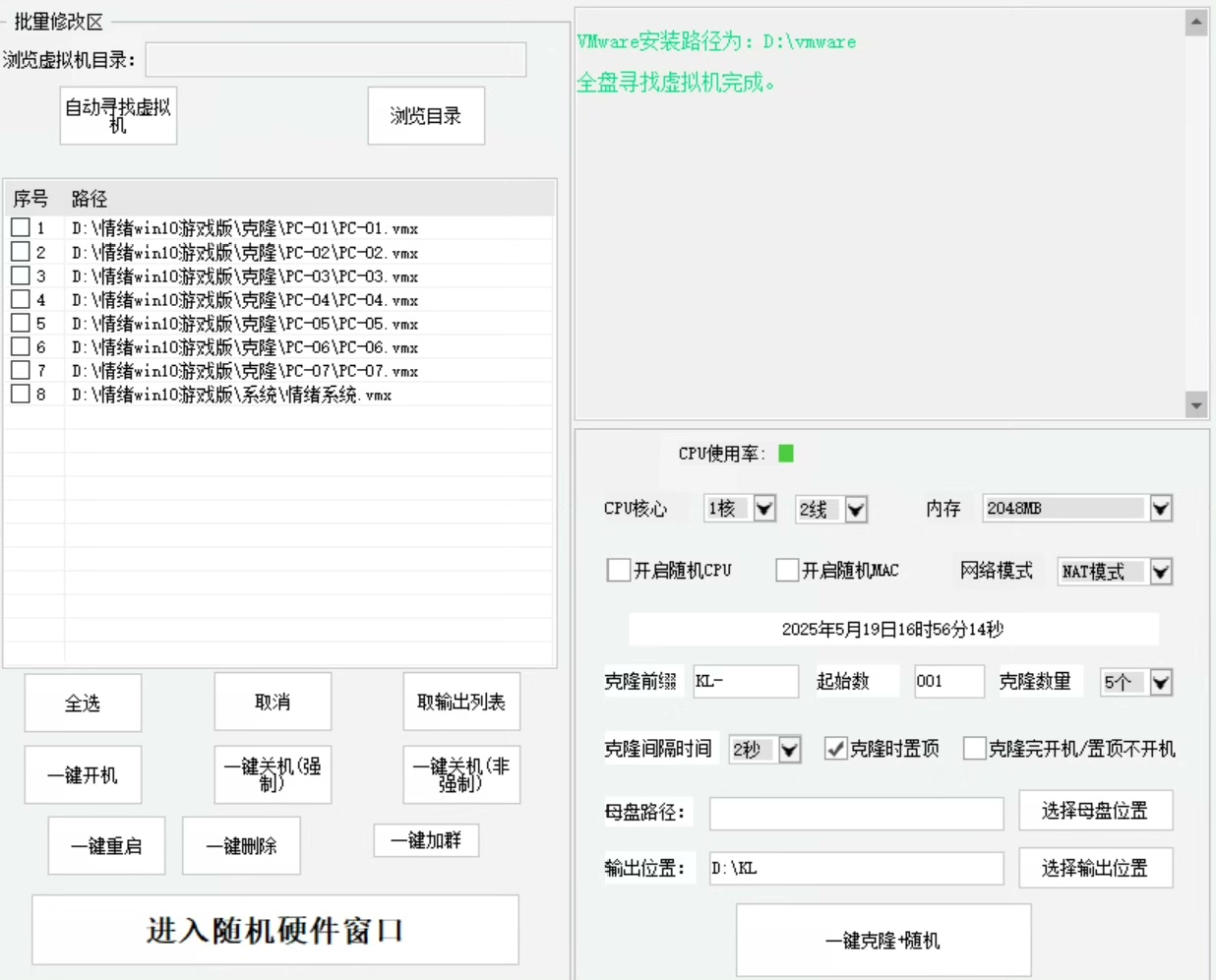Viewport: 1216px width, 980px height.
Task: Expand the 网络模式 NAT模式 dropdown
Action: [x=1161, y=572]
